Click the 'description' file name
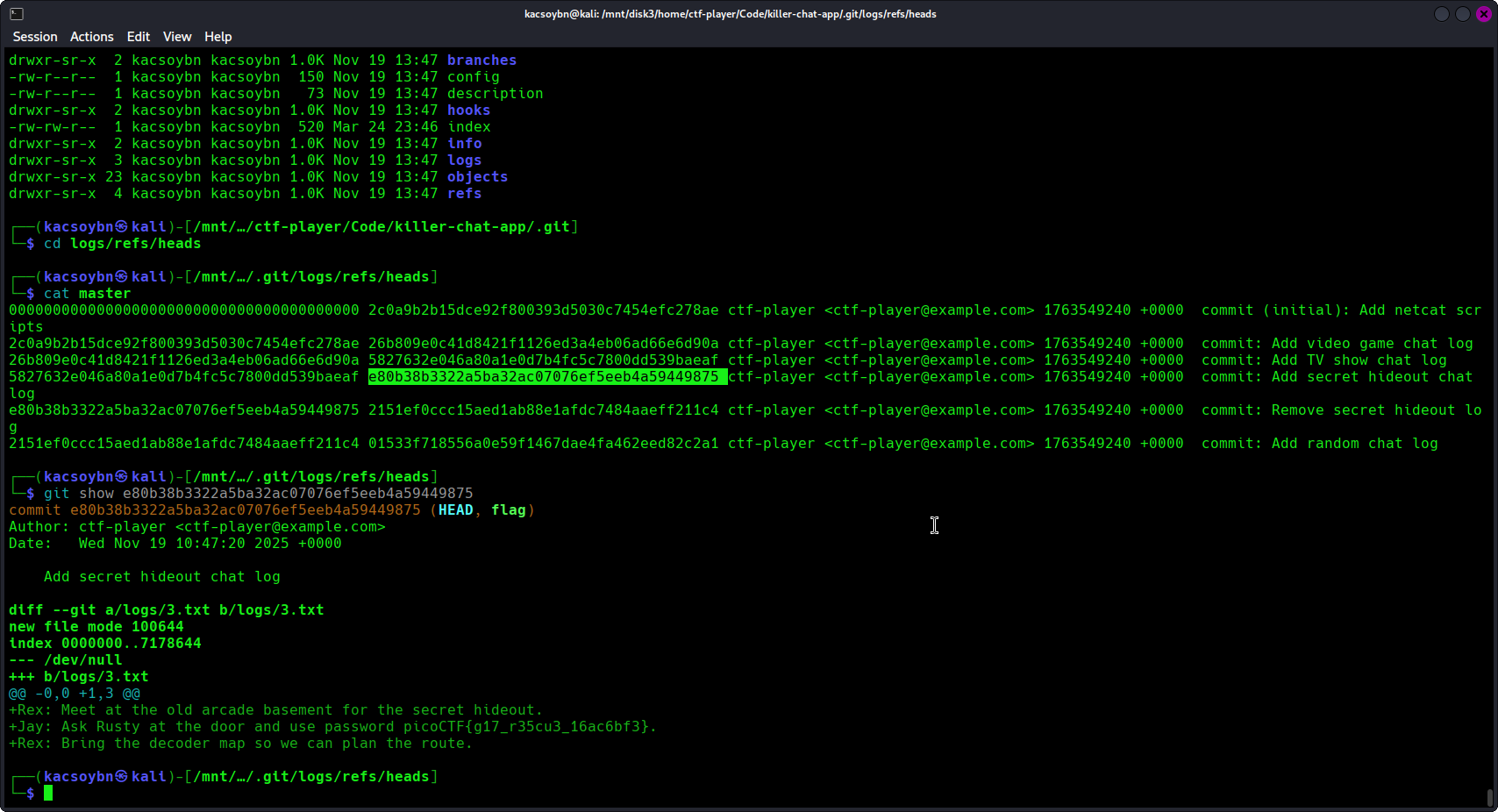The image size is (1498, 812). 495,94
